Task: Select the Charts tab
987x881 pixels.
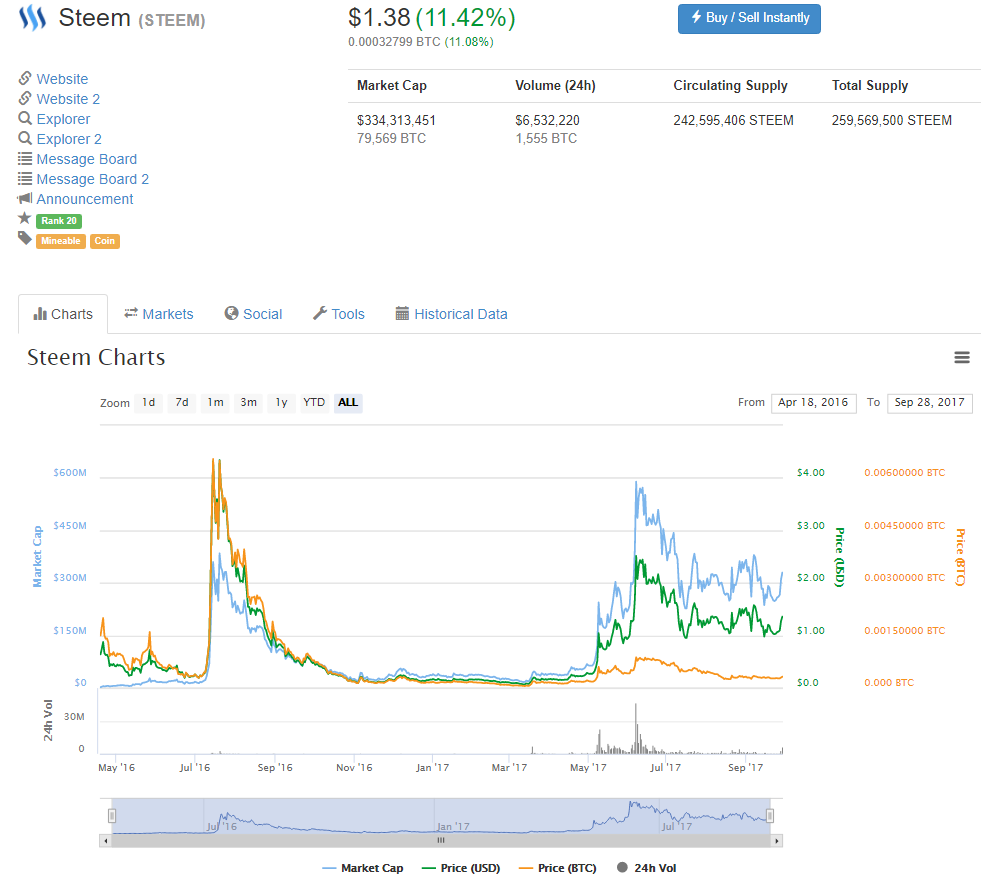Action: pyautogui.click(x=63, y=314)
